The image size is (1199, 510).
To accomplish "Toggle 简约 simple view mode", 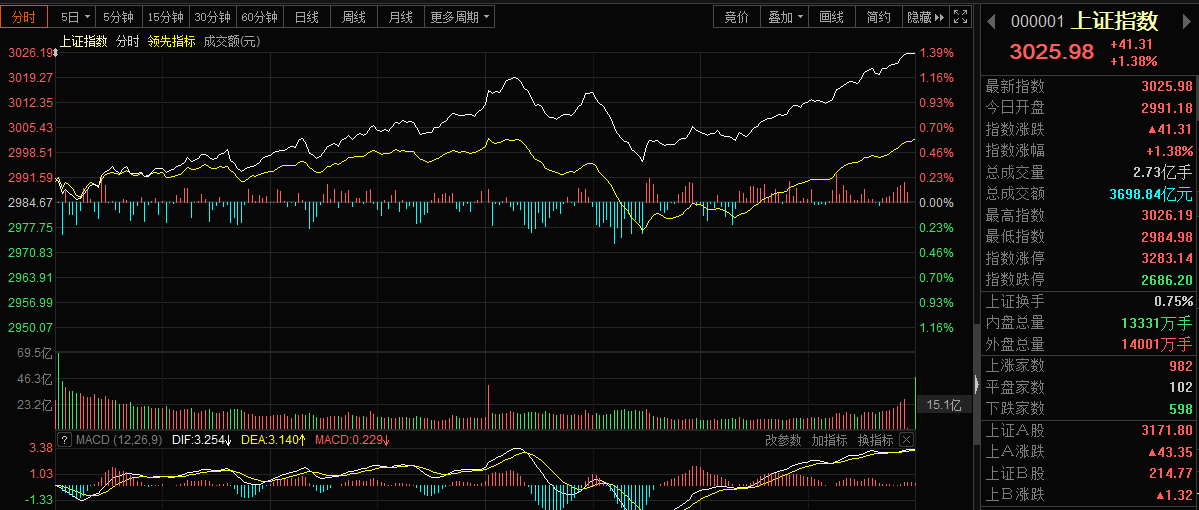I will tap(878, 17).
